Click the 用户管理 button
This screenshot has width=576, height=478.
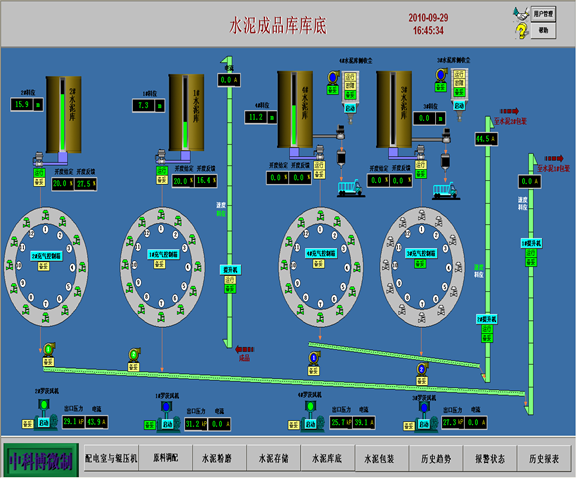[543, 14]
